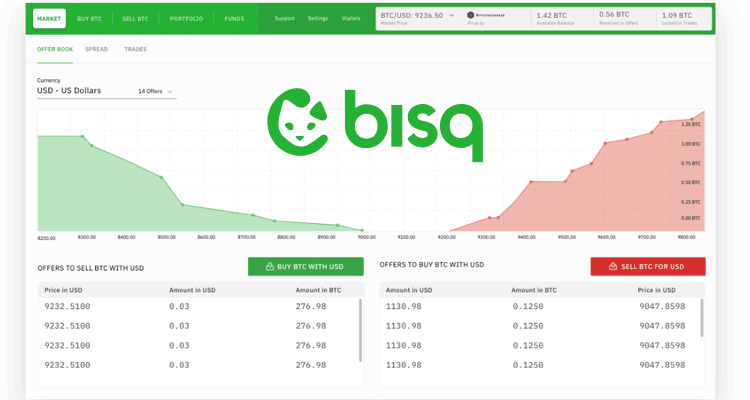Open the Support menu item
The image size is (750, 400).
point(285,19)
